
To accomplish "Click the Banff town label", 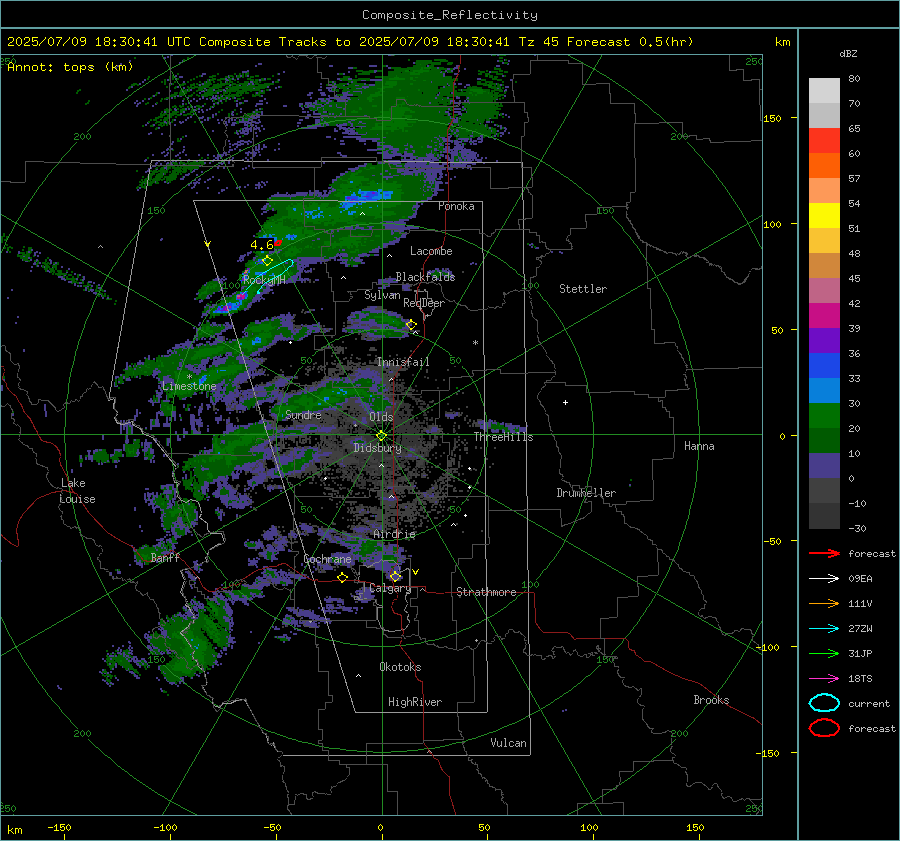I will 165,557.
